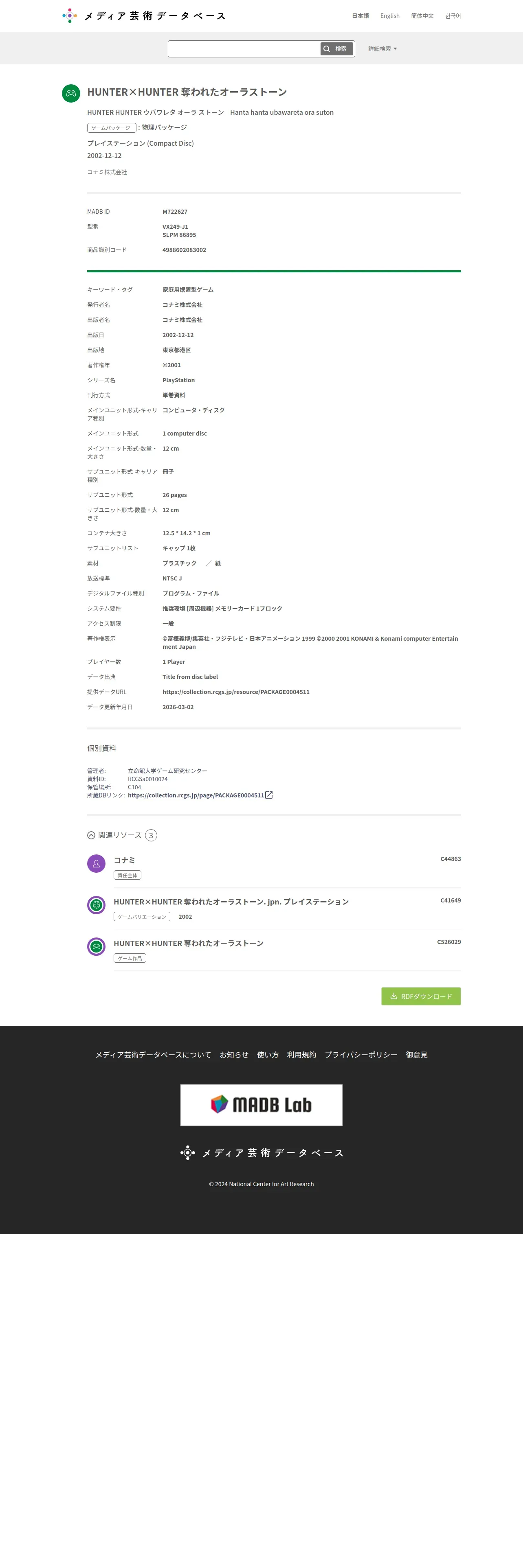The height and width of the screenshot is (1568, 523).
Task: Switch language to English
Action: click(390, 16)
